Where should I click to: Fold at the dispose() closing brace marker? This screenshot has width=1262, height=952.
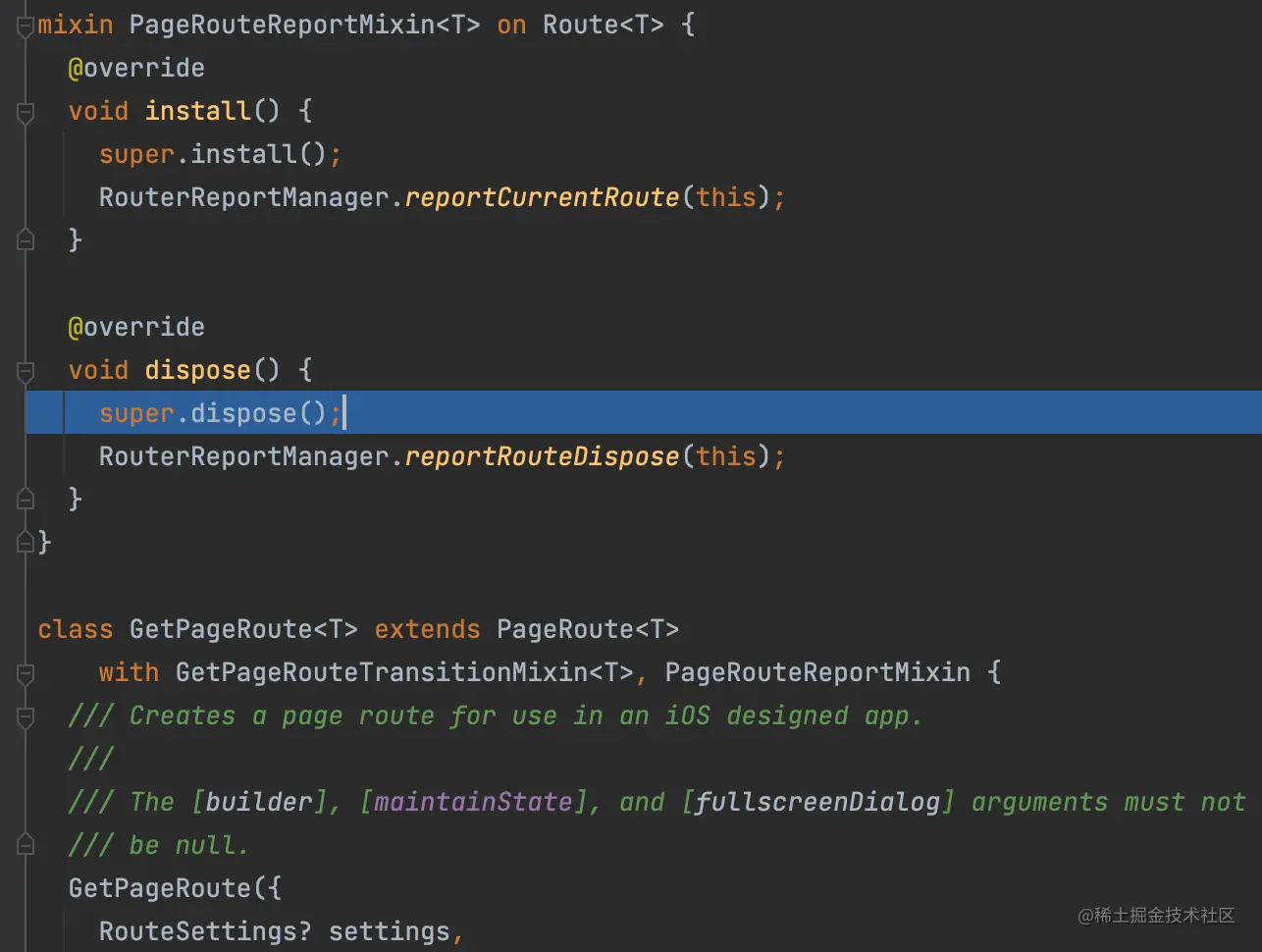point(26,499)
